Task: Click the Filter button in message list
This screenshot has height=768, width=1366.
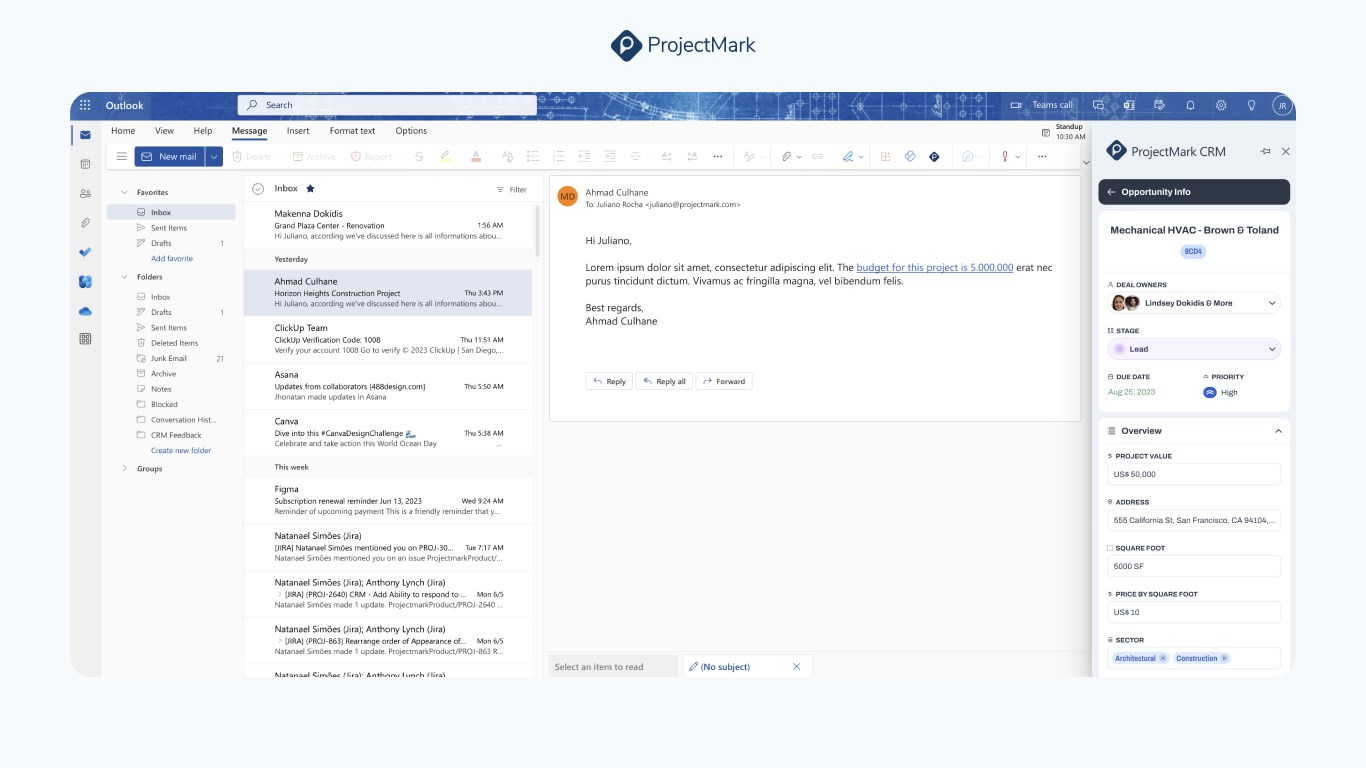Action: coord(511,189)
